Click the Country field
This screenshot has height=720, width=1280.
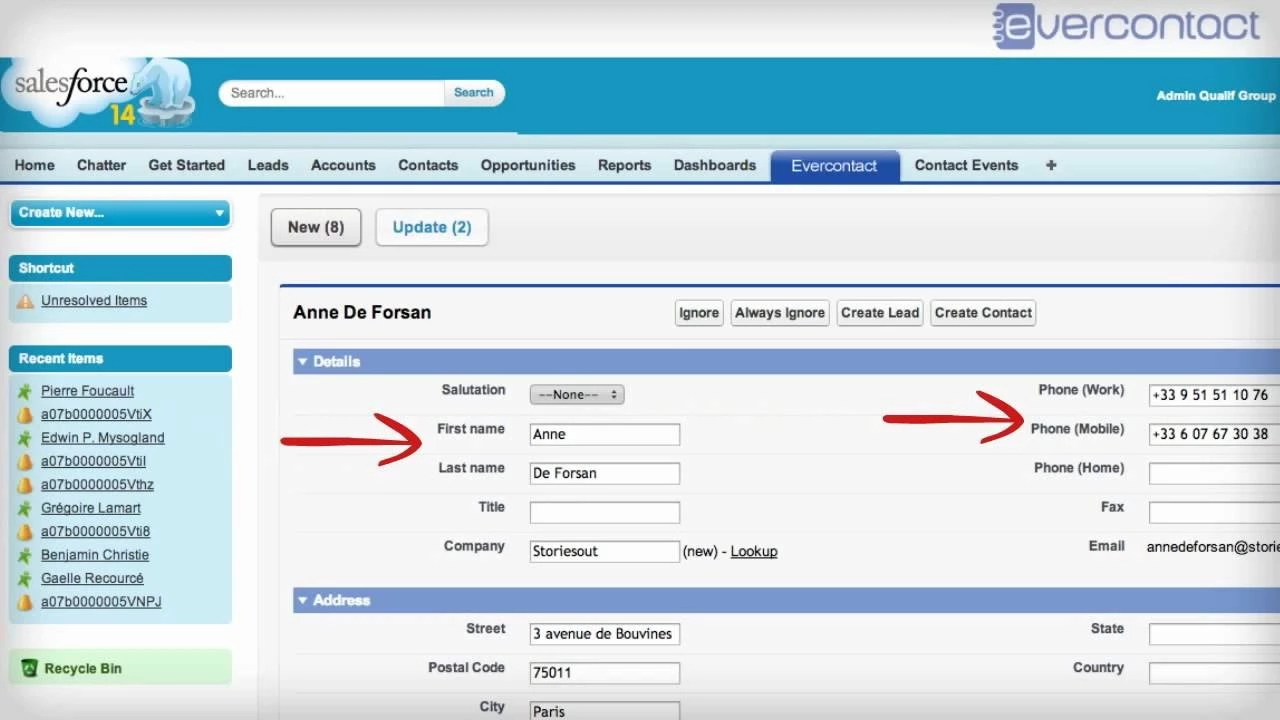pos(1214,672)
